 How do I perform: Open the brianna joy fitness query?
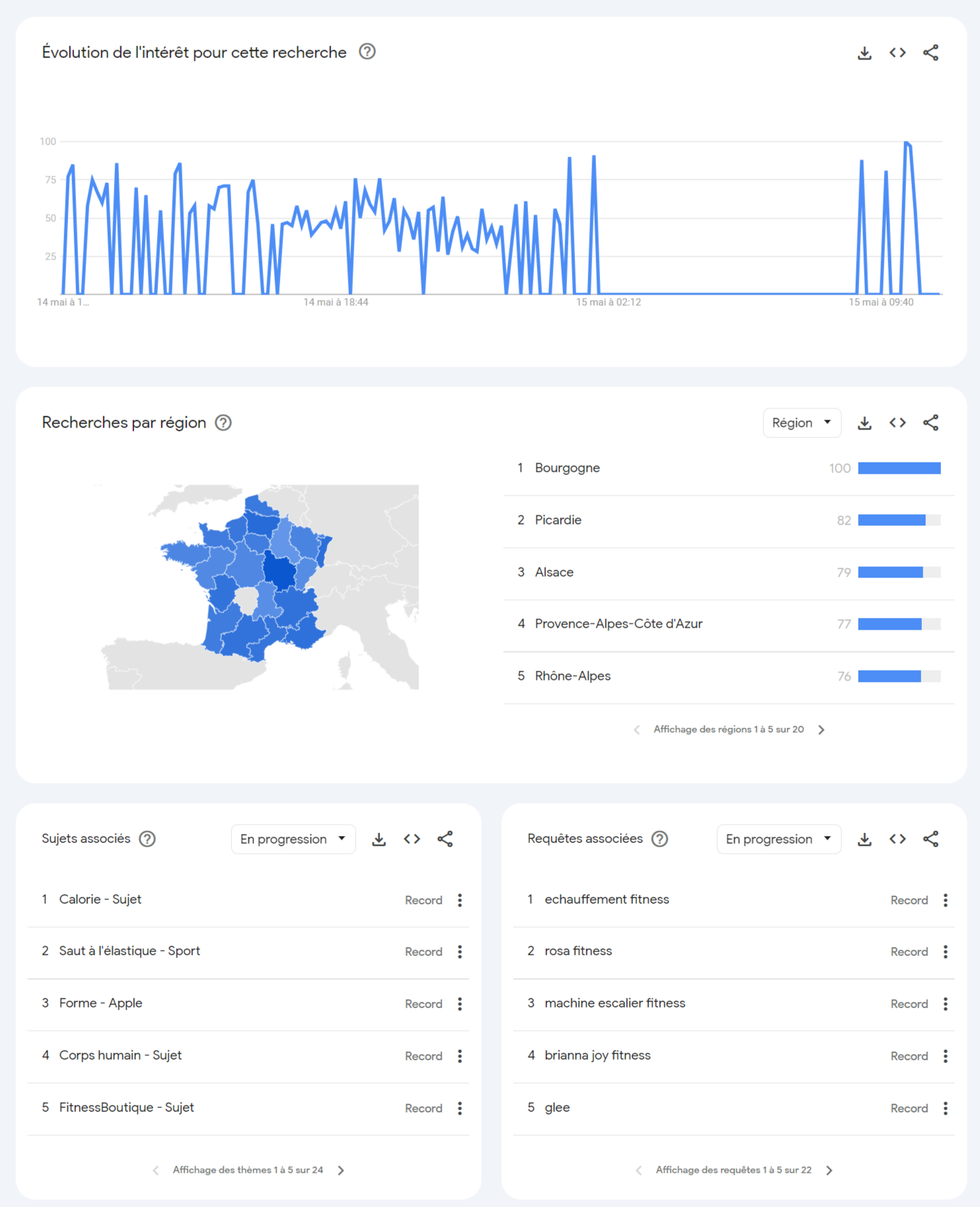pyautogui.click(x=597, y=1055)
